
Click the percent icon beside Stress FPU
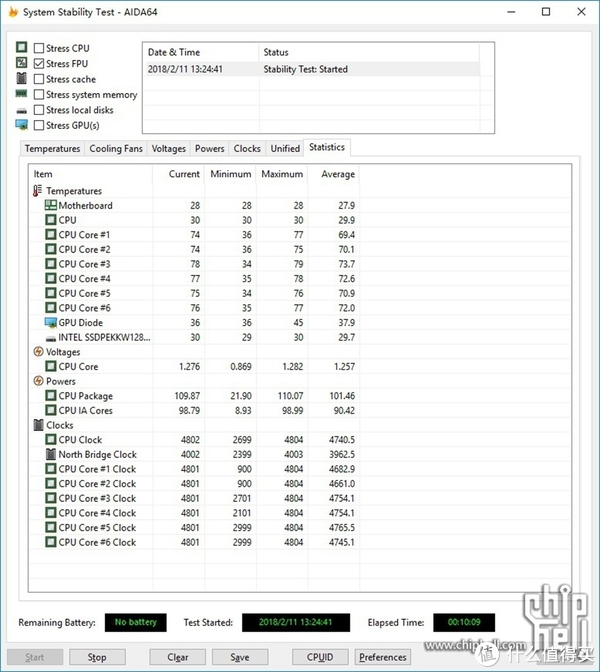pyautogui.click(x=21, y=63)
